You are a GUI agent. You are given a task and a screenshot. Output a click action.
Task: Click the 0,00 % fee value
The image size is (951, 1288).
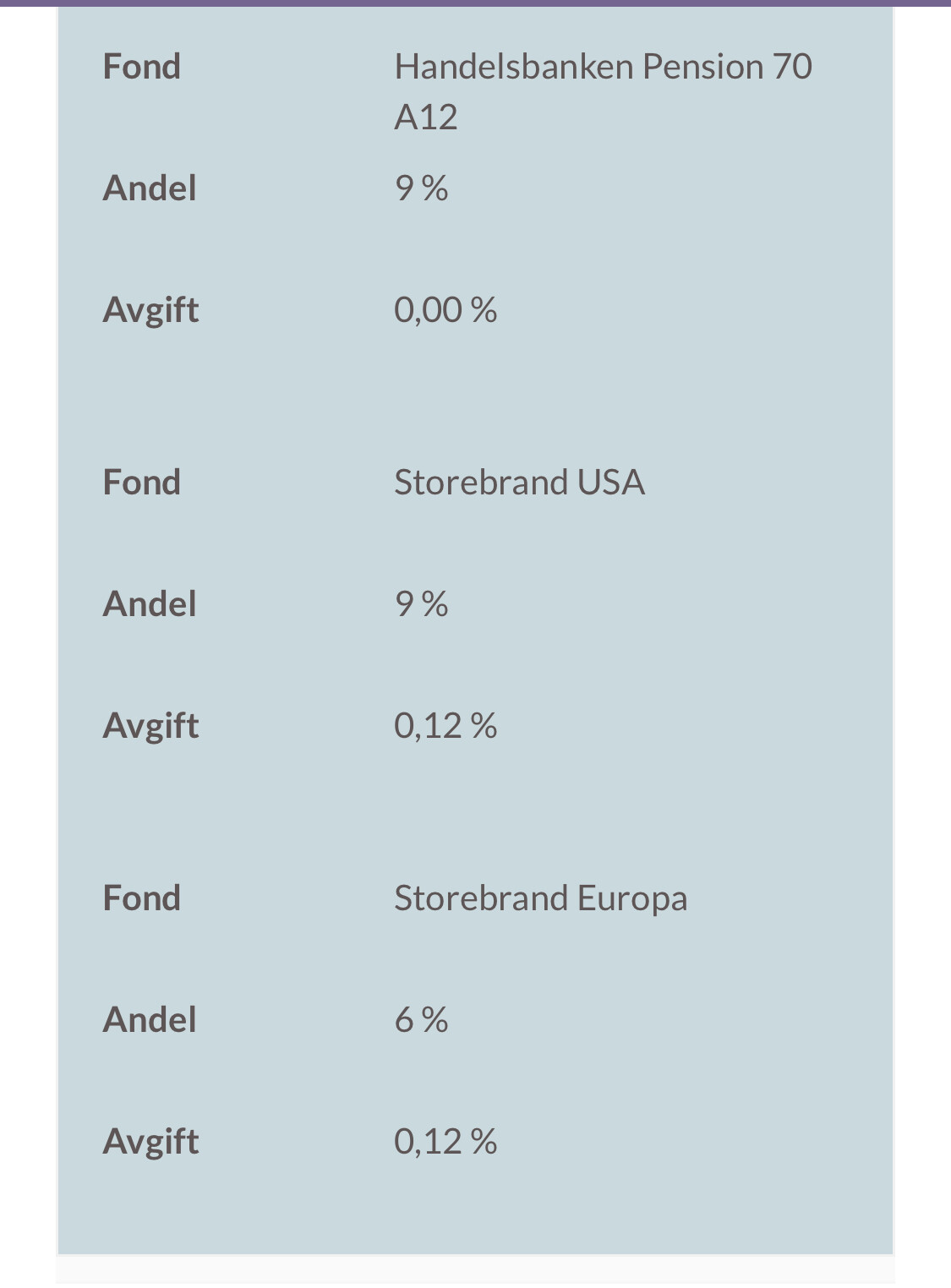(445, 309)
